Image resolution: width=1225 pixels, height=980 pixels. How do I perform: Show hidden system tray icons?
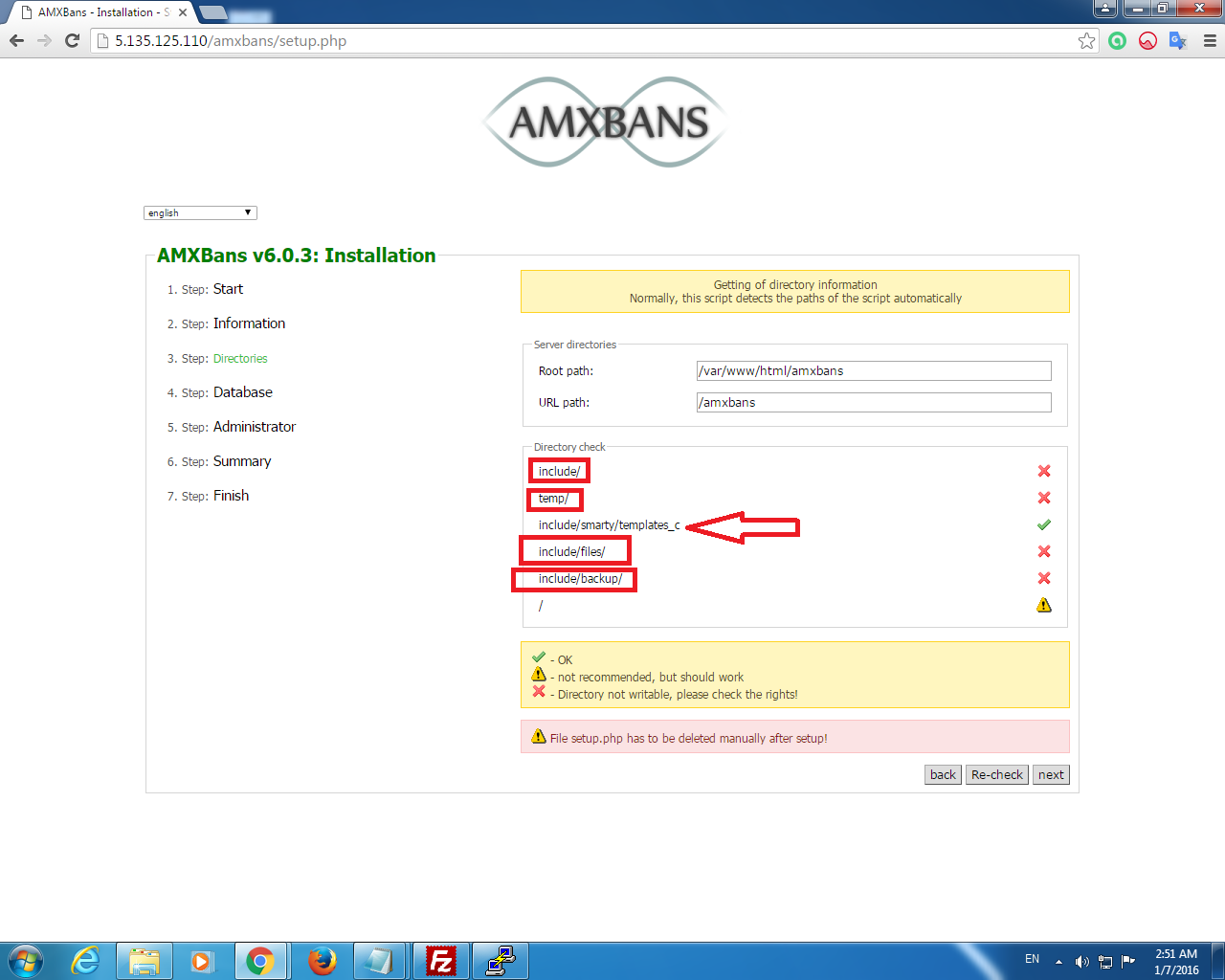[x=1058, y=961]
